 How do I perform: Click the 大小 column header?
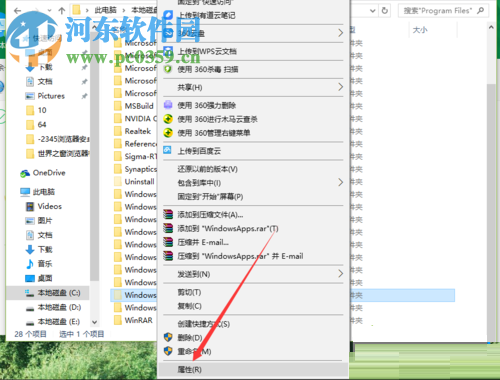420,30
